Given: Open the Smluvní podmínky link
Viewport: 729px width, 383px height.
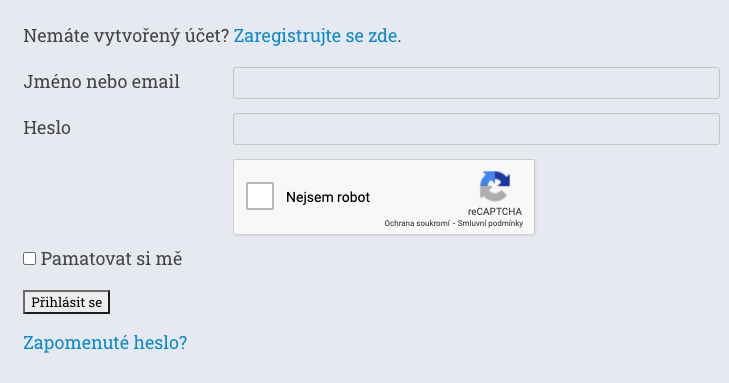Looking at the screenshot, I should pos(490,224).
